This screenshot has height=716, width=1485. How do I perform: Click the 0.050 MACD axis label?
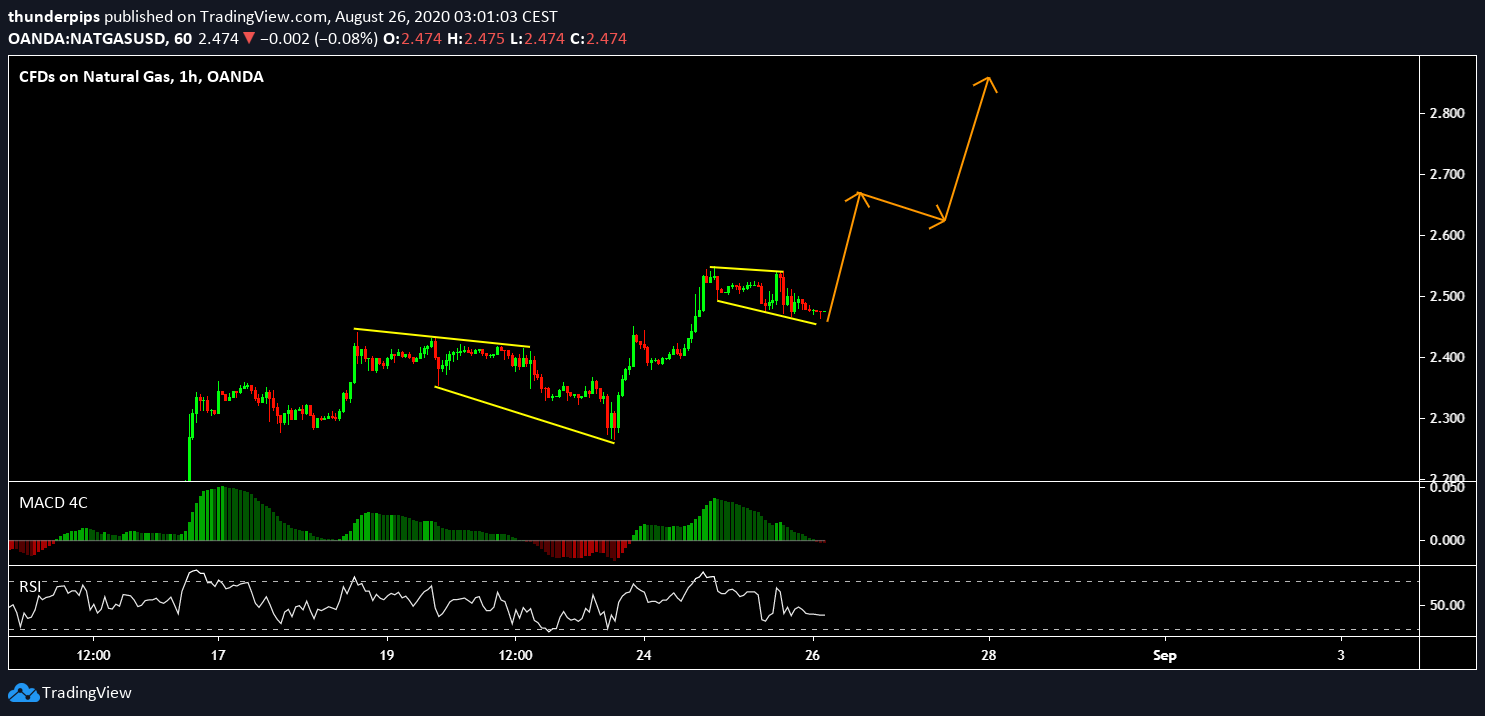(1447, 487)
